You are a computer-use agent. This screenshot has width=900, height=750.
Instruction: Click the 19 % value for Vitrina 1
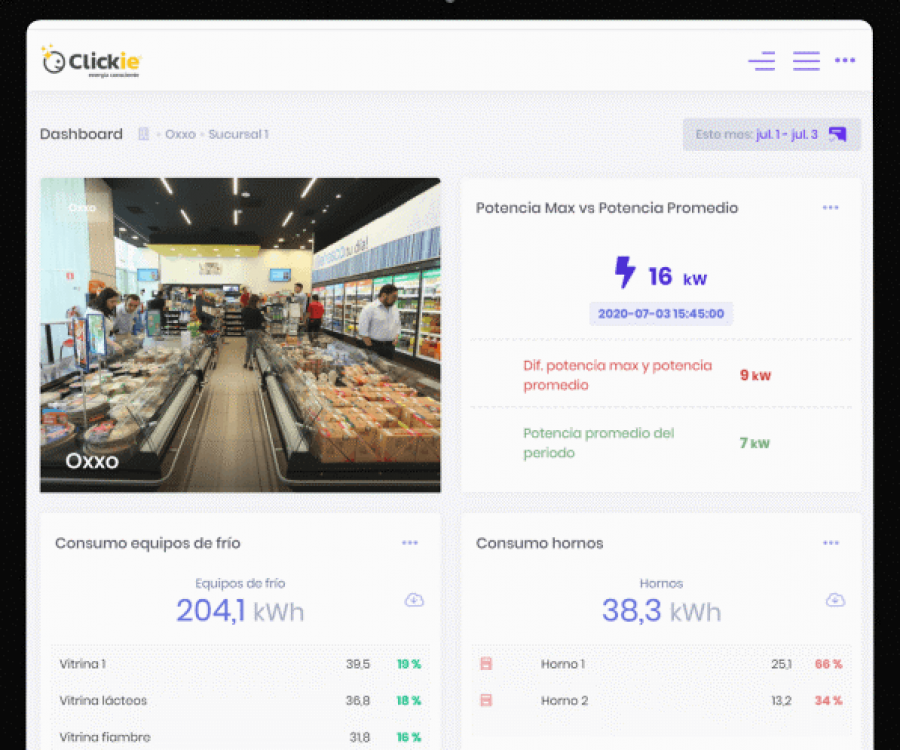pos(409,664)
